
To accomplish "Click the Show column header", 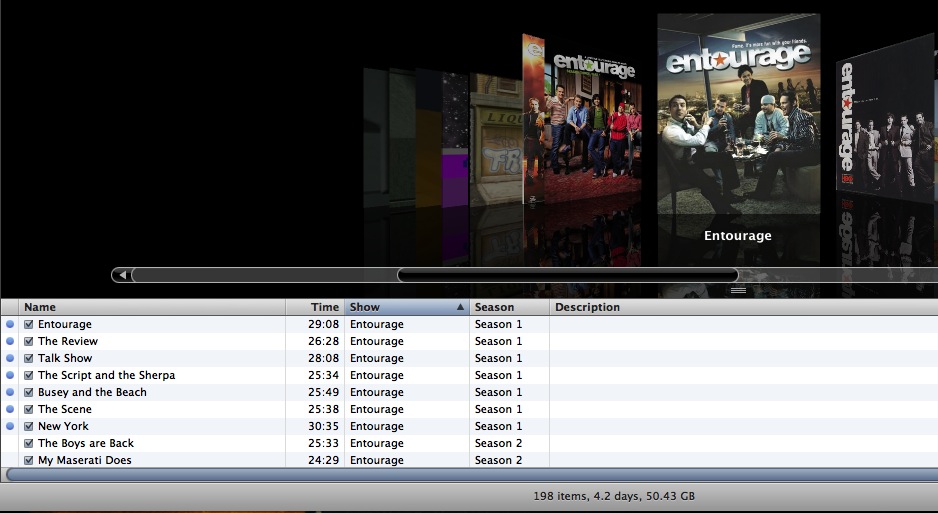I will click(407, 307).
